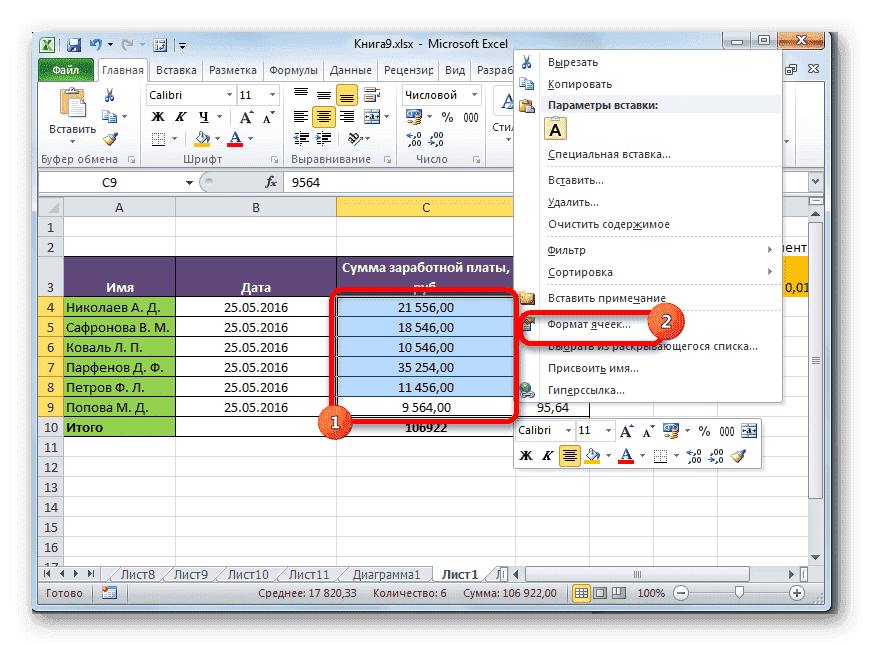Screen dimensions: 870x646
Task: Switch to Page Layout view in status bar
Action: (x=599, y=593)
